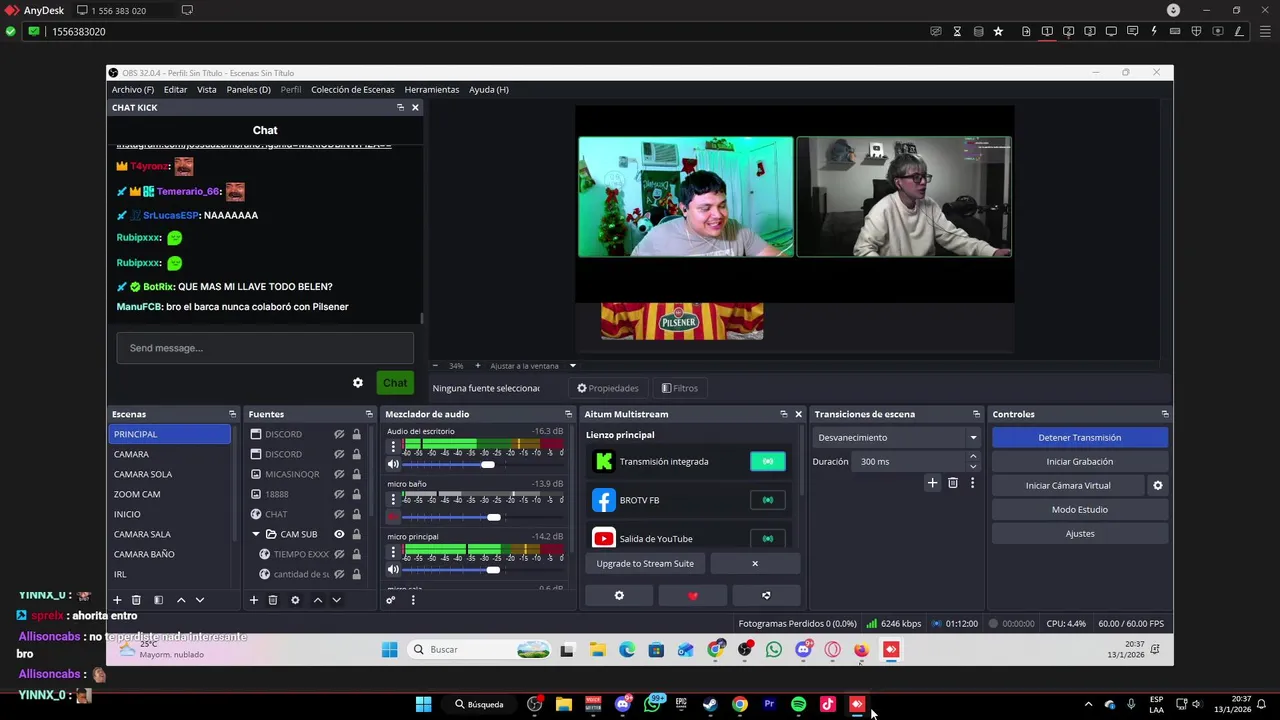
Task: Open Herramientas menu
Action: 432,90
